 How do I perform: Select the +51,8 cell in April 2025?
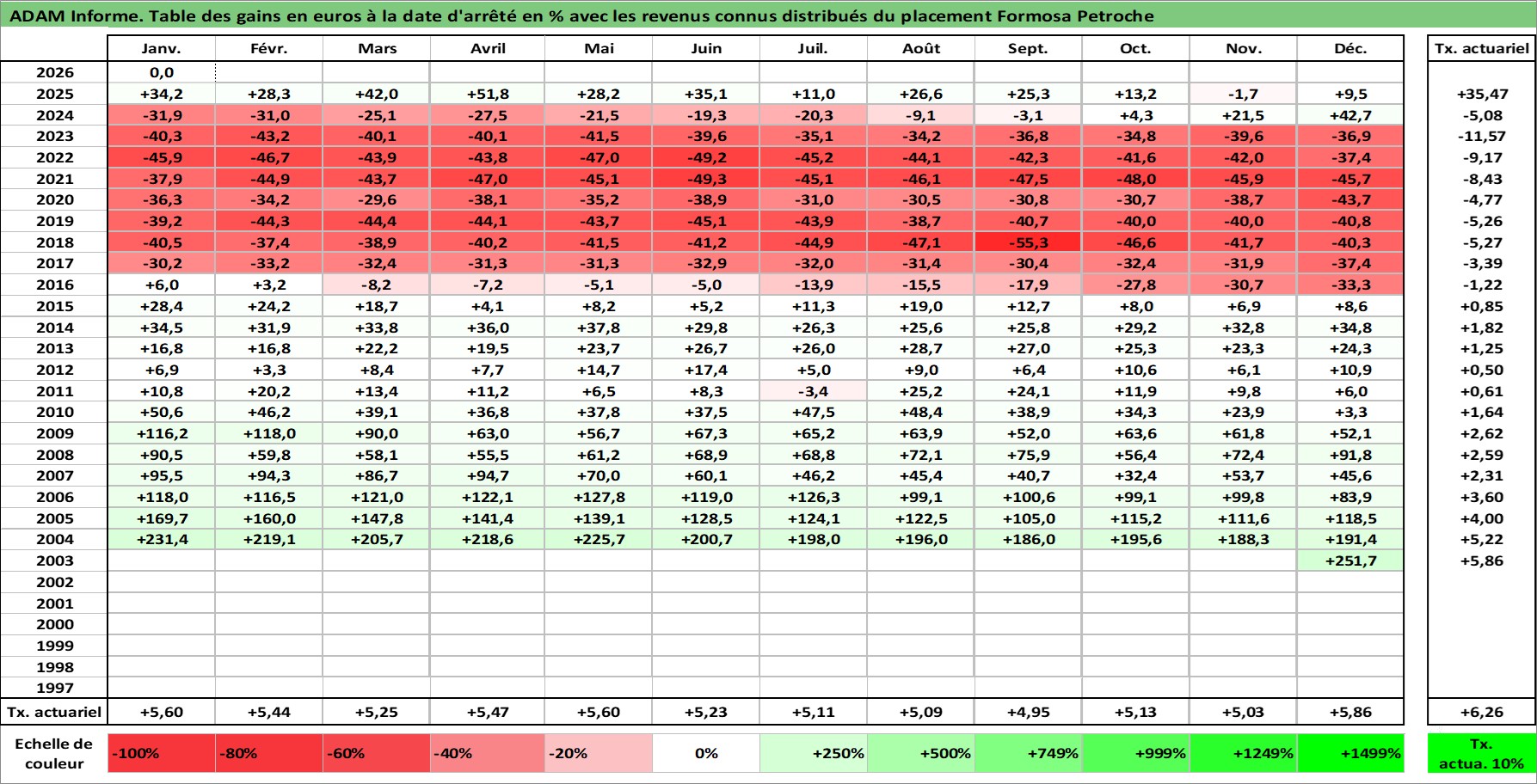pyautogui.click(x=488, y=94)
